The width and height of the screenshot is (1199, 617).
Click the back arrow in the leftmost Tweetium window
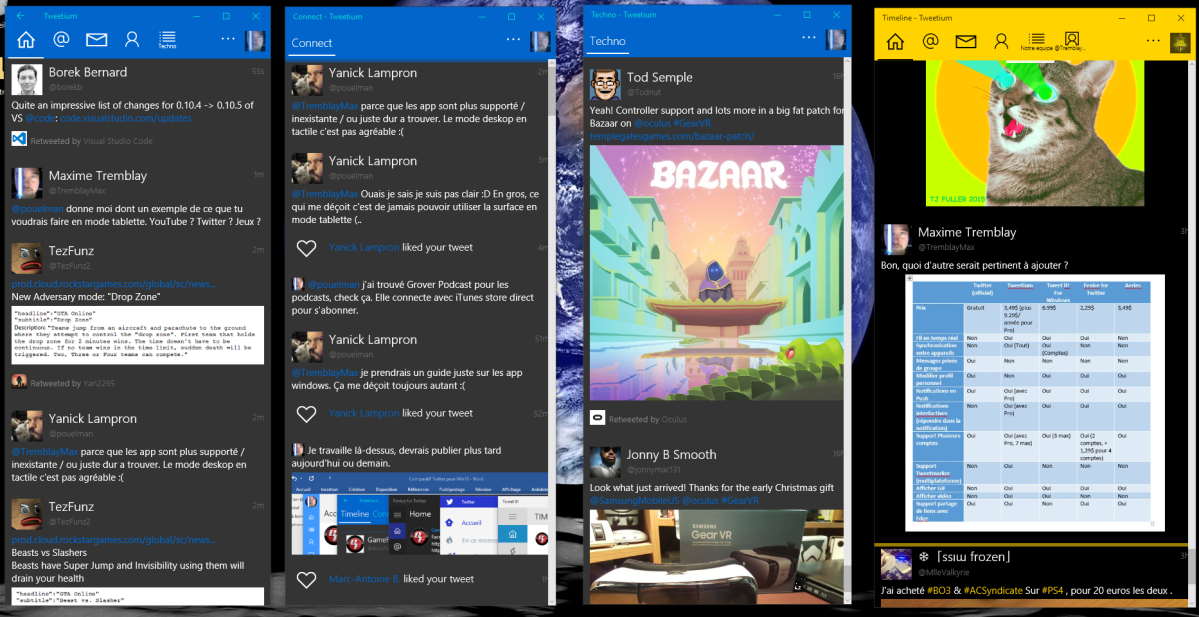pyautogui.click(x=20, y=16)
